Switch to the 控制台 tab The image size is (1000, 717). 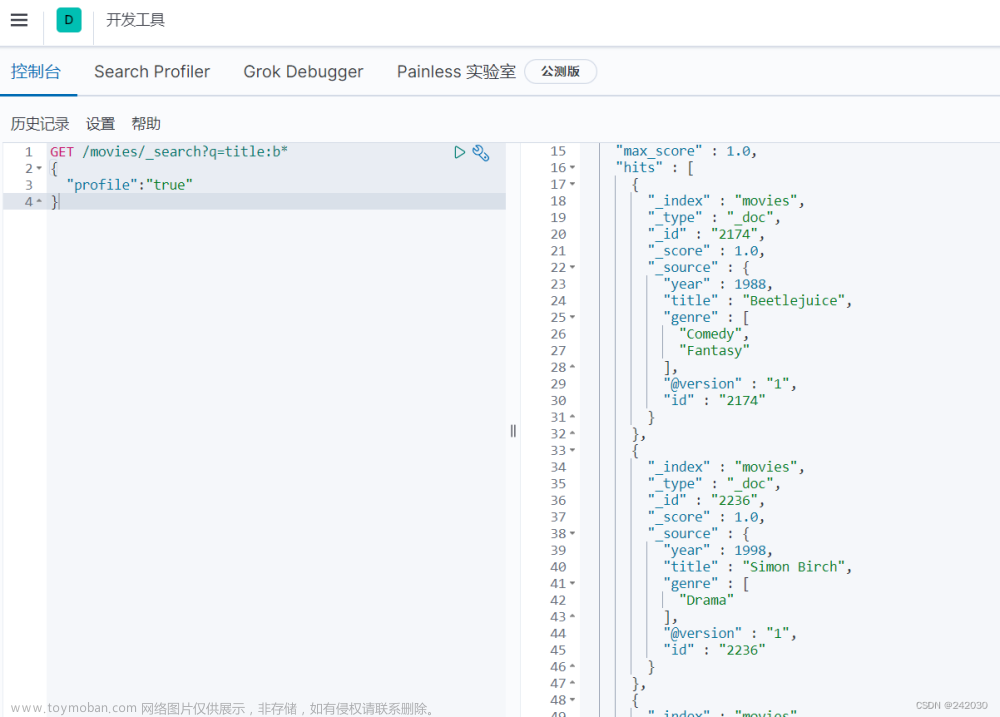tap(36, 71)
